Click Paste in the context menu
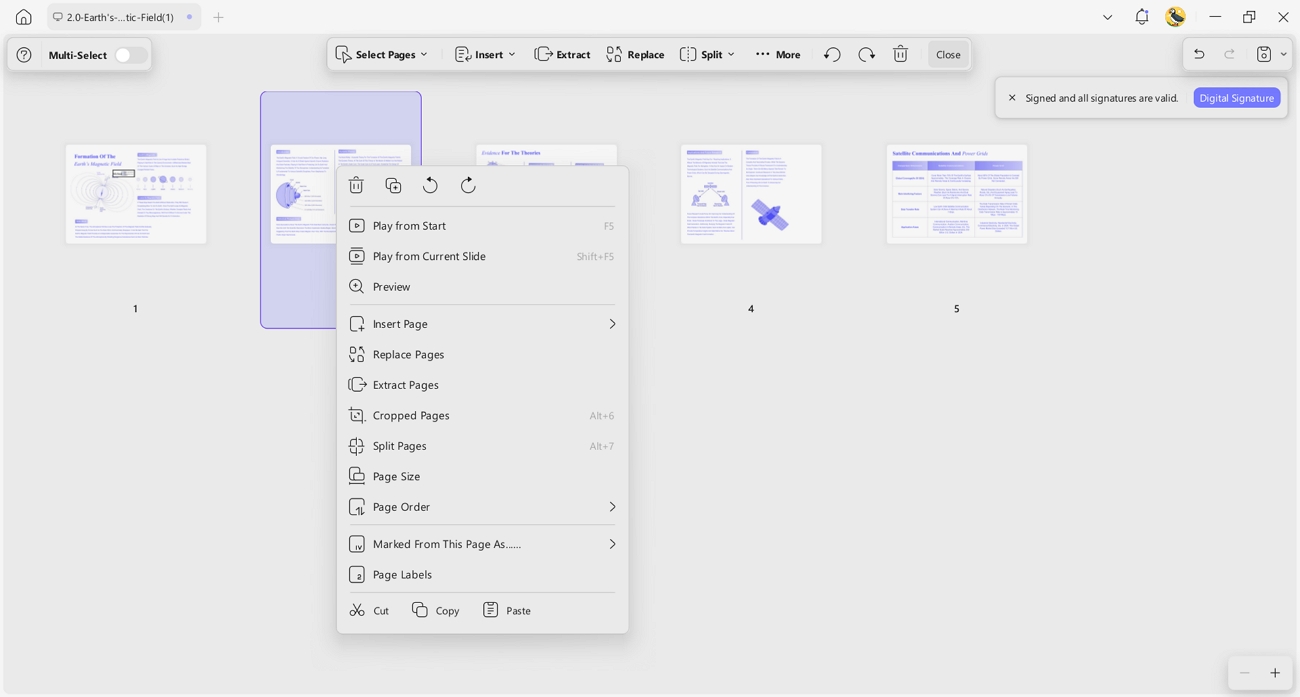 coord(506,610)
